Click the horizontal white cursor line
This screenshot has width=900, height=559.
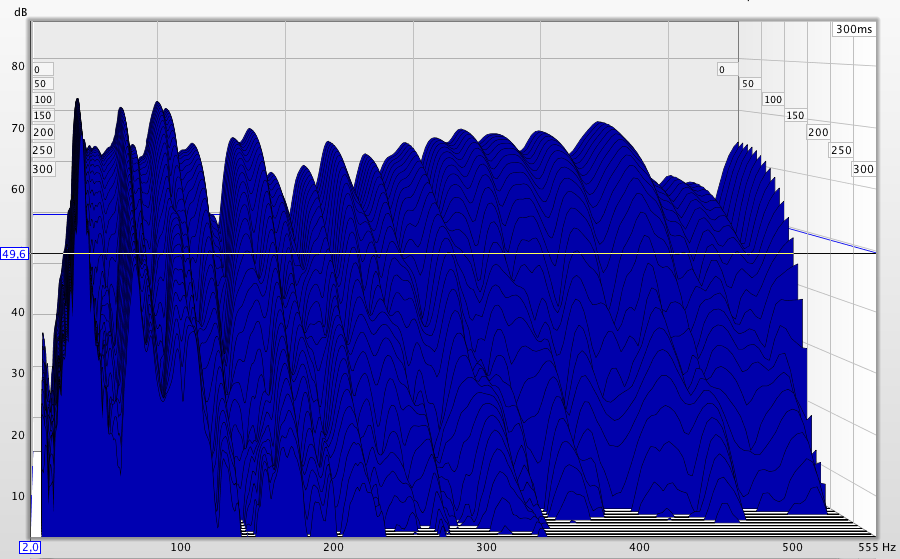click(x=453, y=253)
